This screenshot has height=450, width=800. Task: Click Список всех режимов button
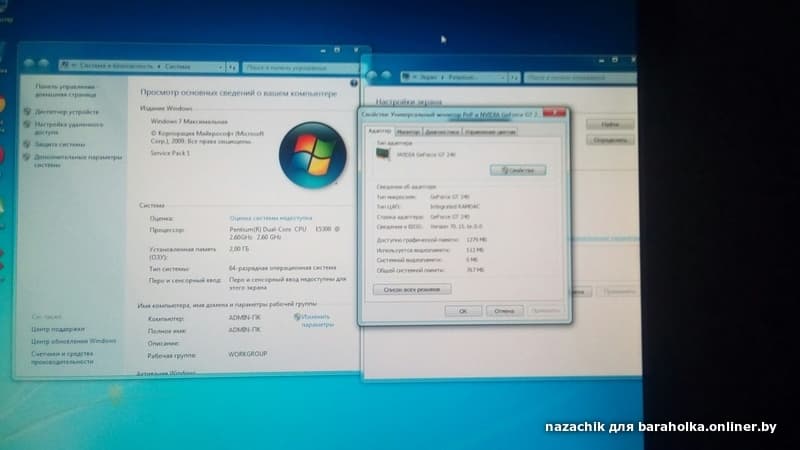412,289
